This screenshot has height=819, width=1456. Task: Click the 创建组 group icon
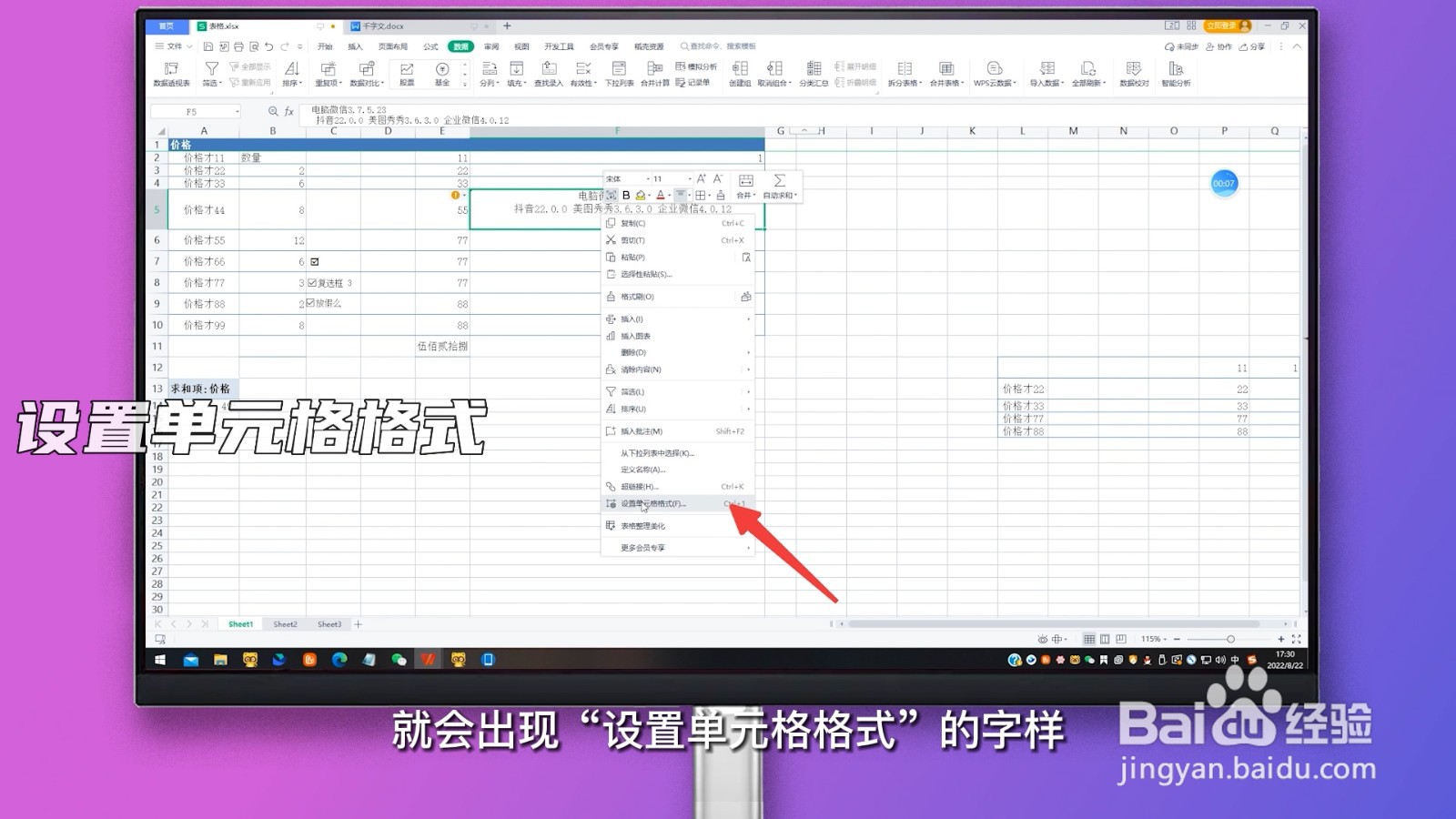point(740,74)
